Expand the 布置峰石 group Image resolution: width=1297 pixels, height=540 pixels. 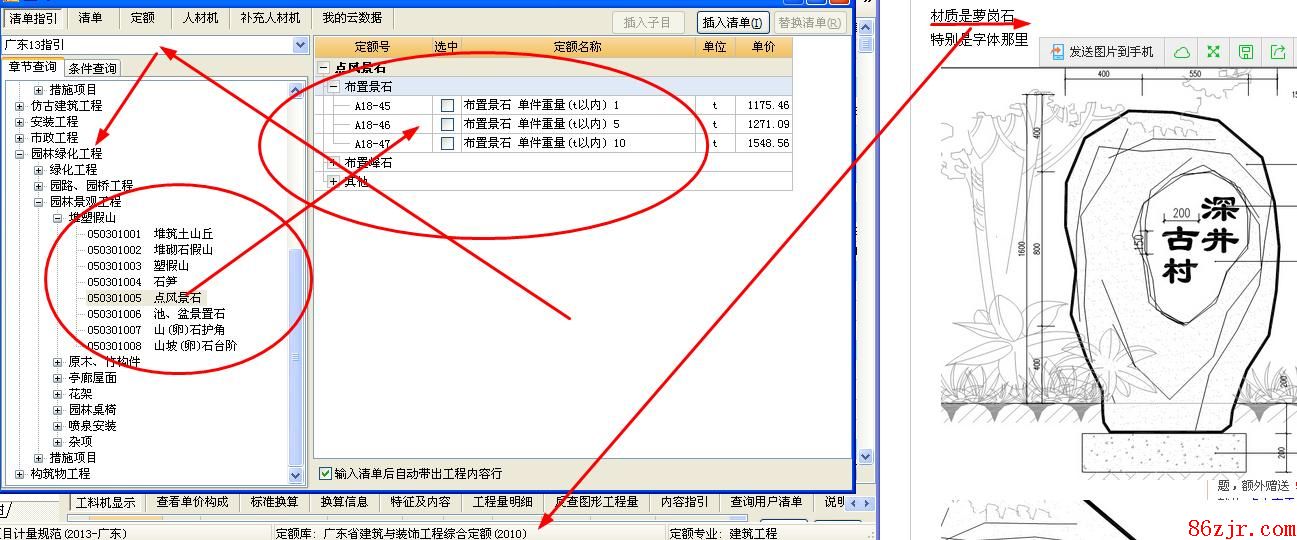pyautogui.click(x=334, y=162)
